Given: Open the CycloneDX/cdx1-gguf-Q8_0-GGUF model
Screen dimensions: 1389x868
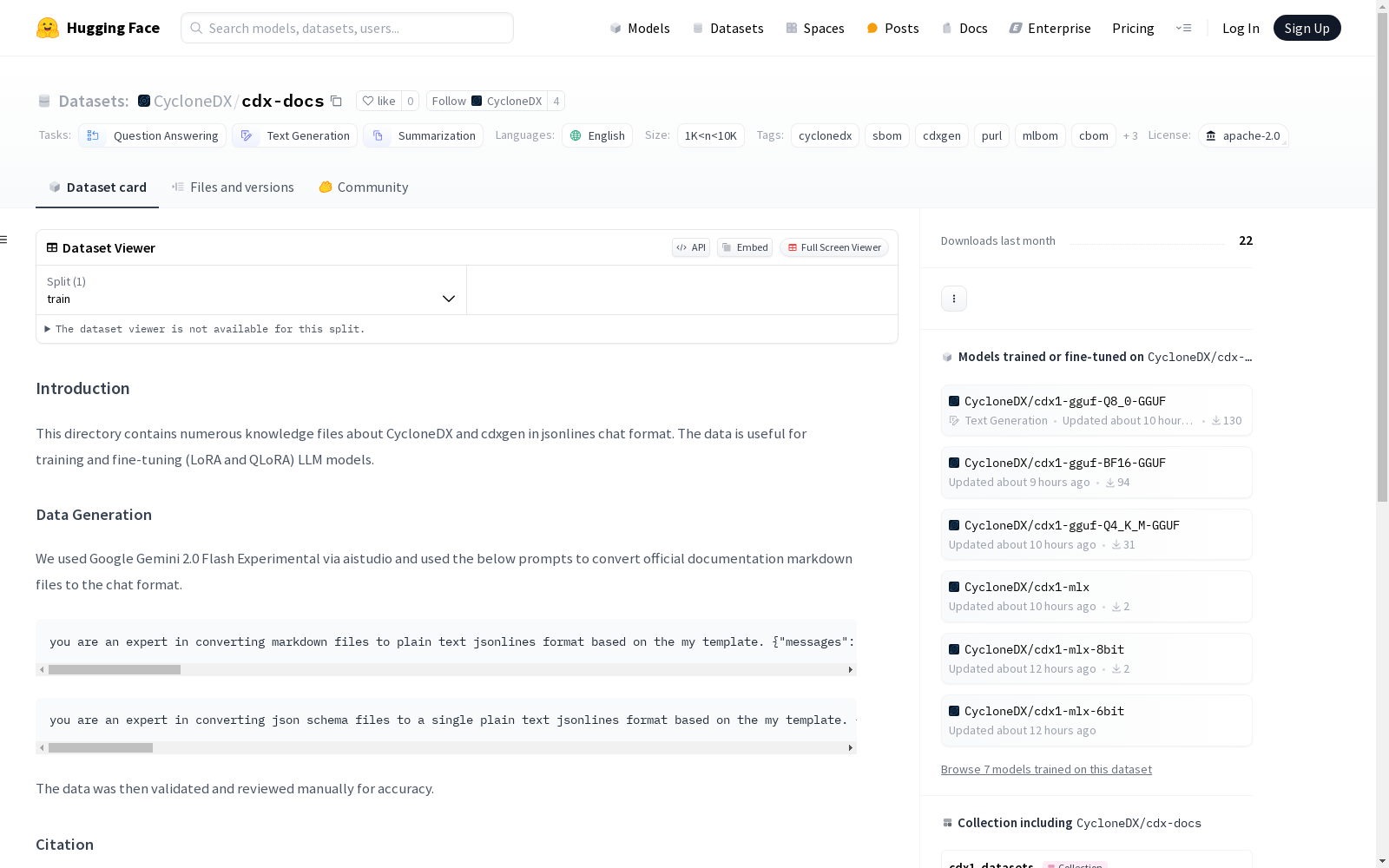Looking at the screenshot, I should pos(1096,411).
